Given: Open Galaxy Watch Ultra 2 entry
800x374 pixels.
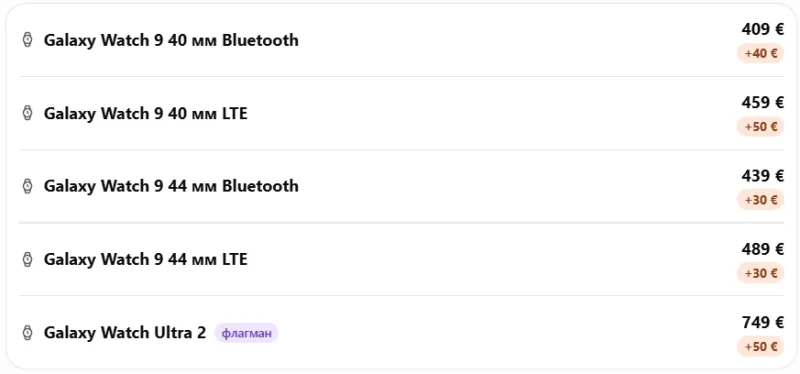Looking at the screenshot, I should pos(402,332).
